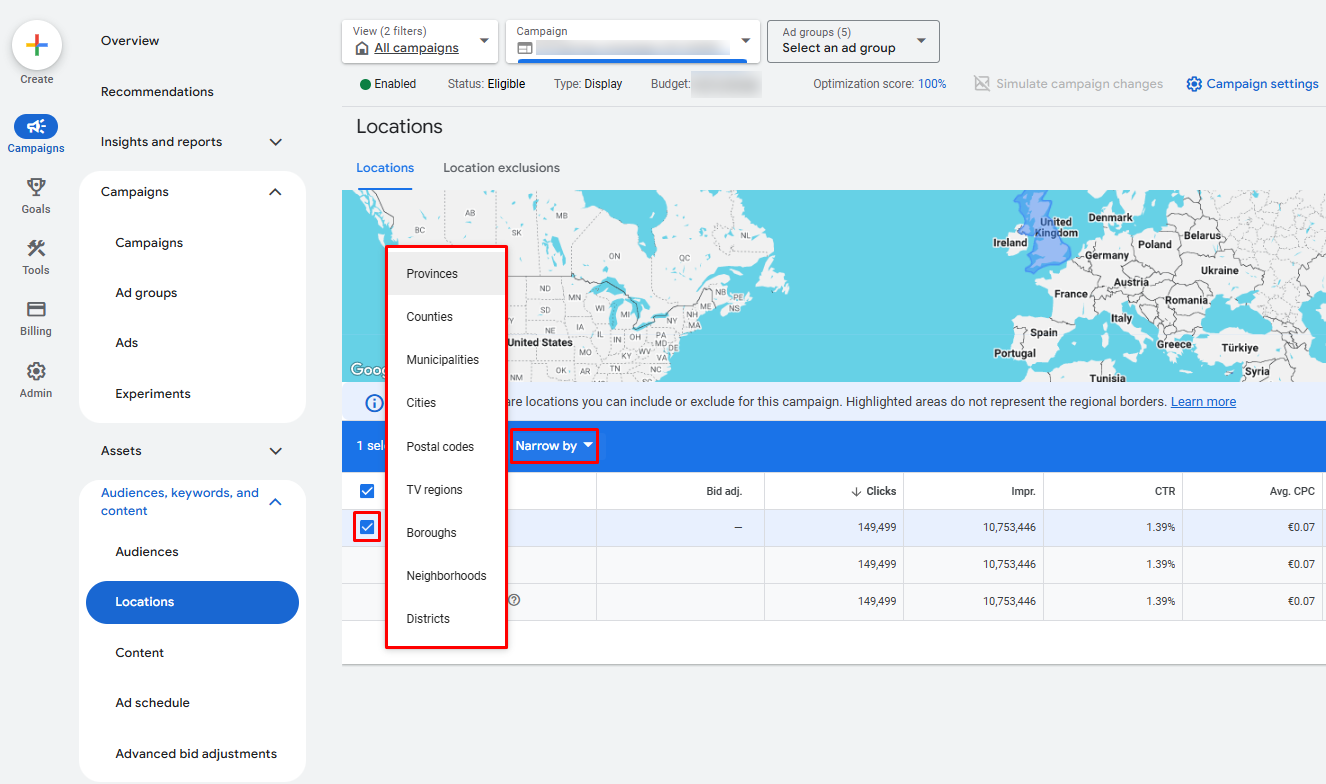The width and height of the screenshot is (1326, 784).
Task: Go to Overview in the sidebar
Action: [x=130, y=41]
